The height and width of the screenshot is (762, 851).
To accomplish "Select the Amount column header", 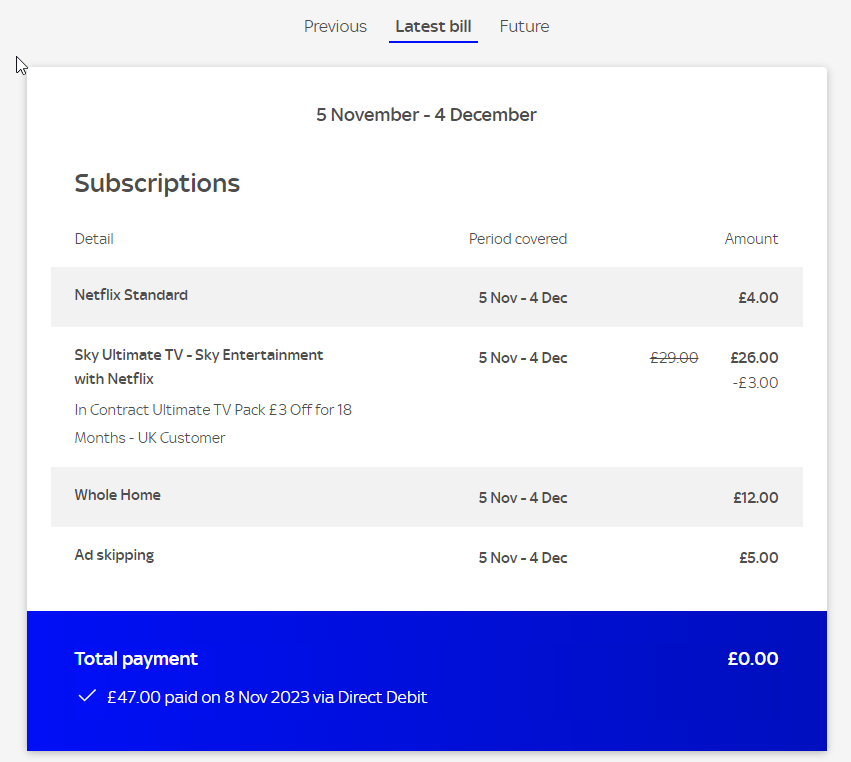I will point(751,239).
